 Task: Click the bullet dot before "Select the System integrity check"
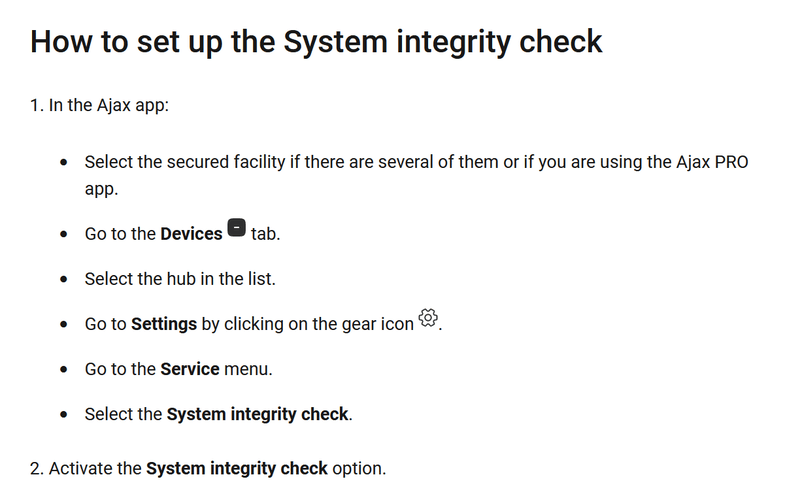[x=64, y=414]
